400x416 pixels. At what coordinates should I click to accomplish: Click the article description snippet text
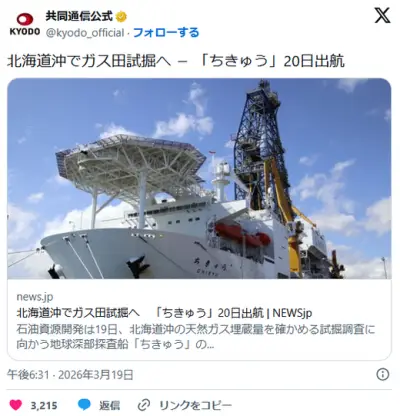195,336
